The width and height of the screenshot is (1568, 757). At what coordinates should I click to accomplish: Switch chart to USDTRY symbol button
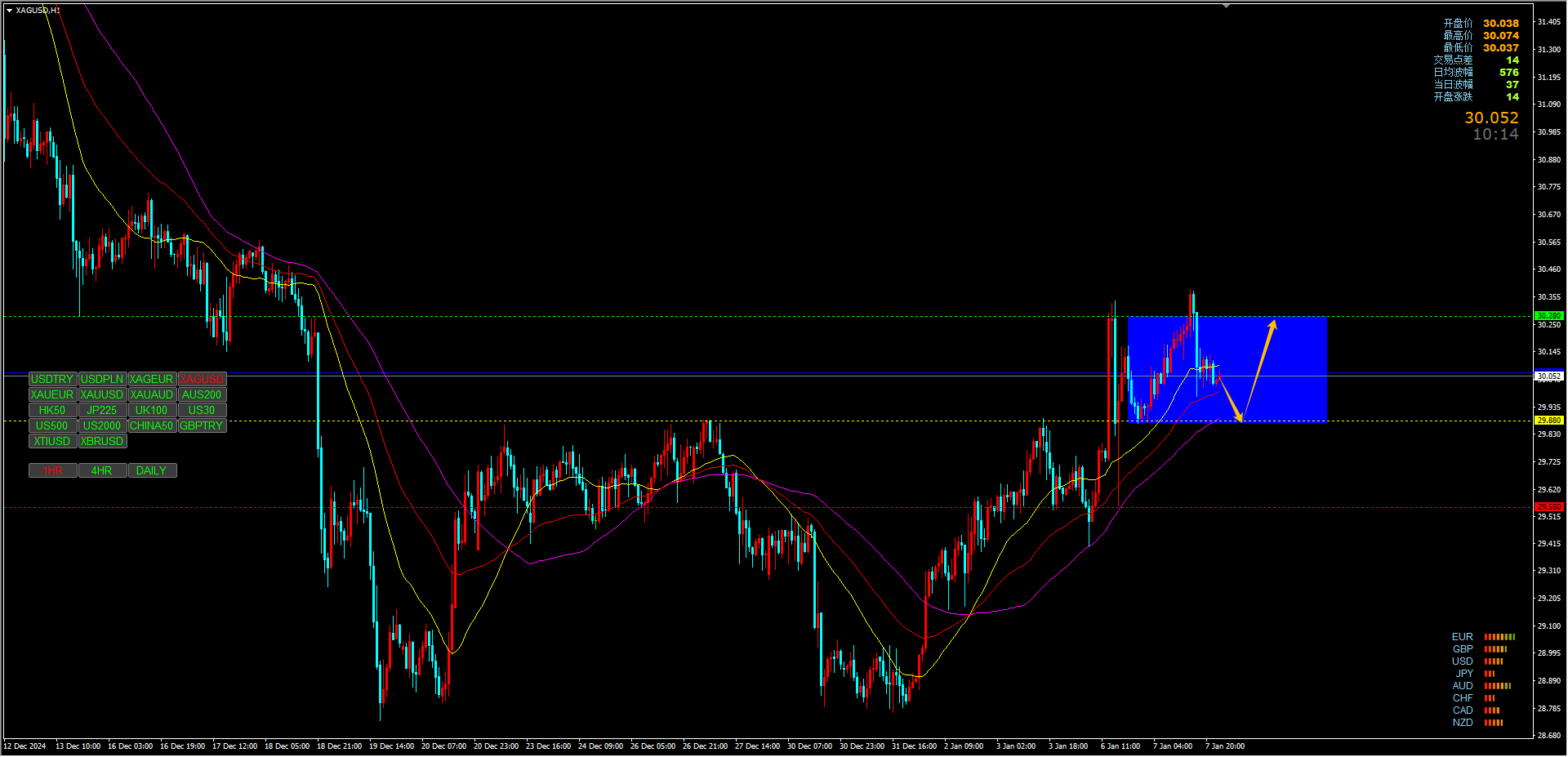pos(52,379)
